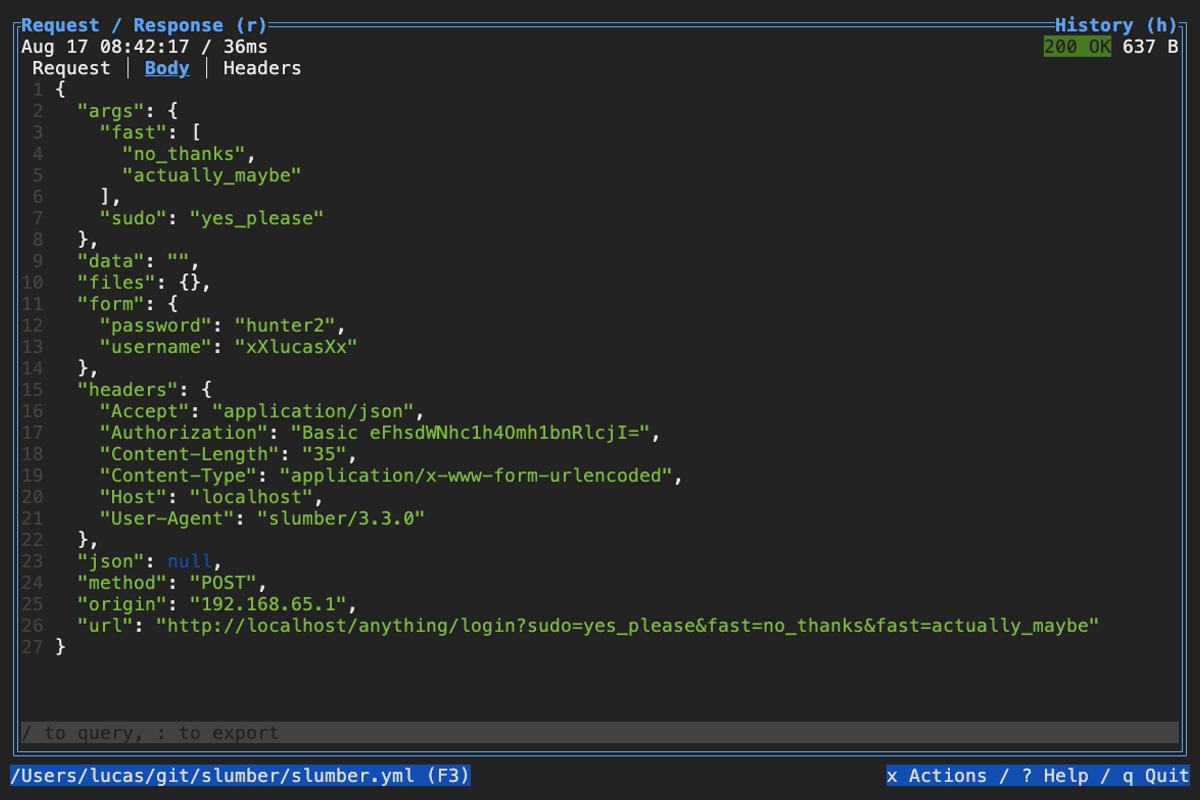Image resolution: width=1200 pixels, height=800 pixels.
Task: Click the "Content-Length": "35" line
Action: [229, 454]
